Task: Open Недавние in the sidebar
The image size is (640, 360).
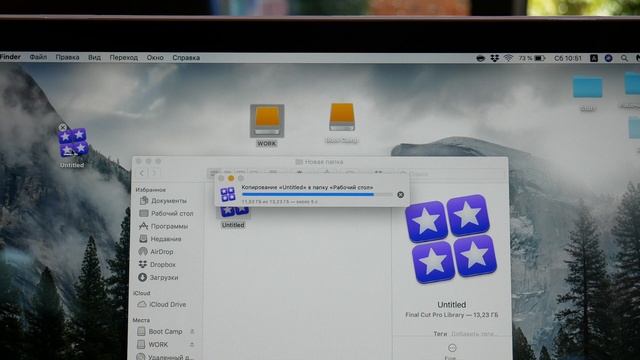Action: [160, 239]
